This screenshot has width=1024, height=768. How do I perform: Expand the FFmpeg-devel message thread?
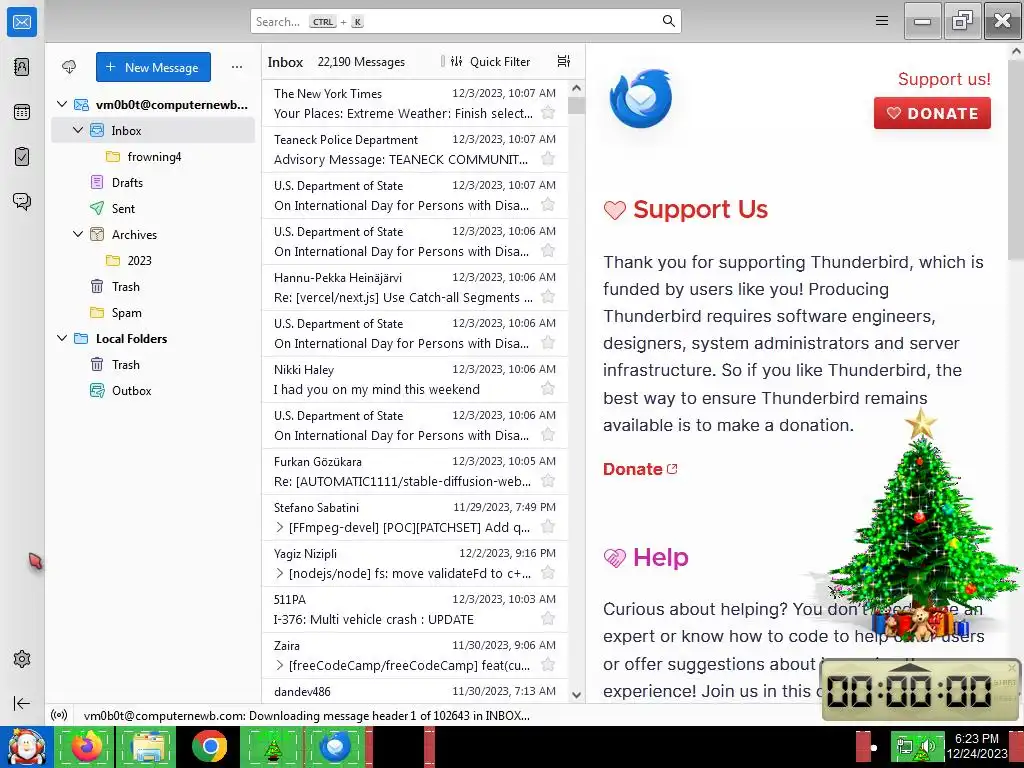point(280,527)
